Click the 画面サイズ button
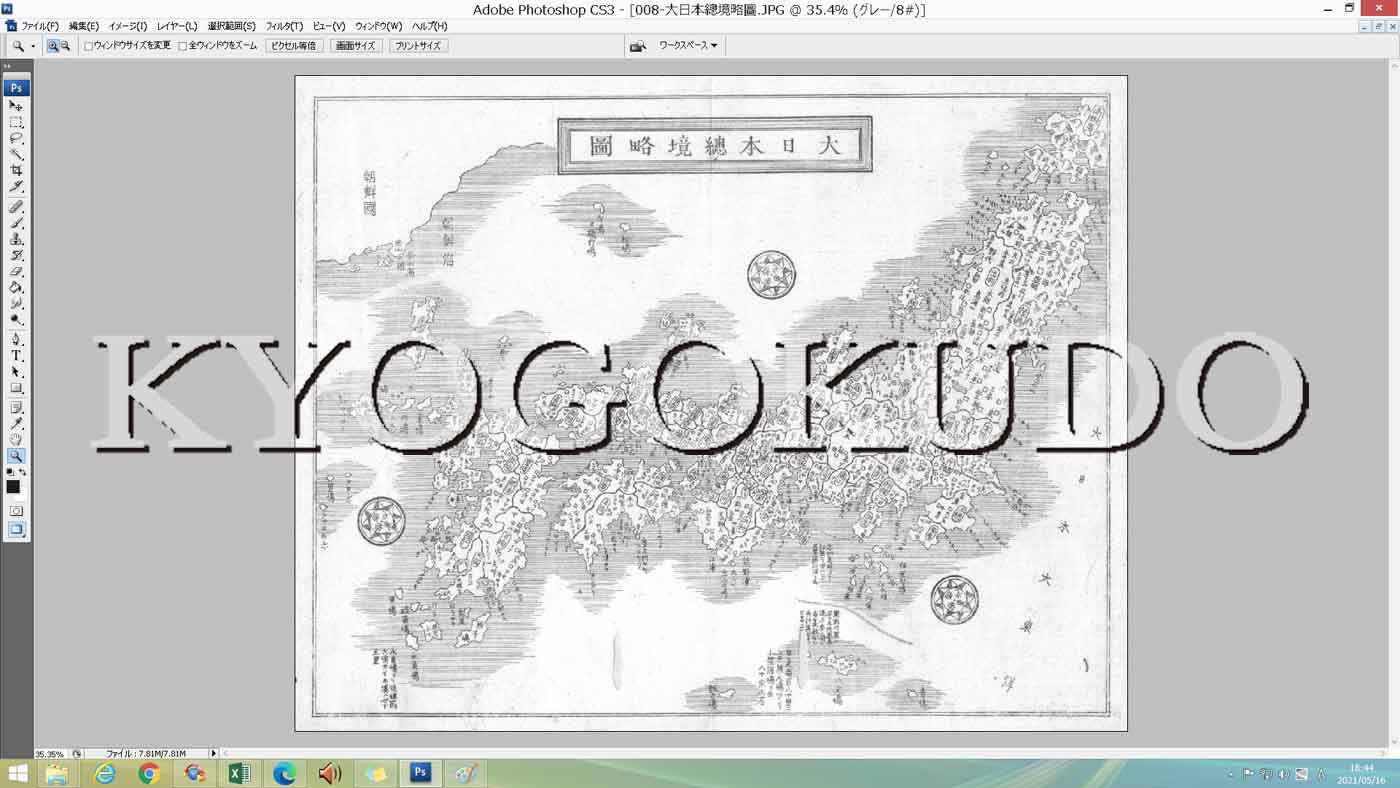 click(x=356, y=46)
